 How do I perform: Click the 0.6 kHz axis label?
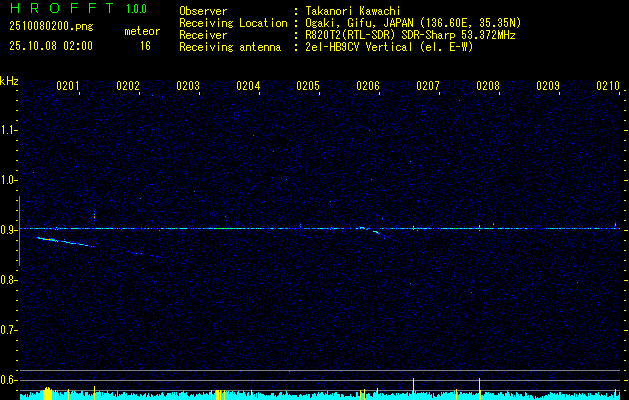(8, 380)
